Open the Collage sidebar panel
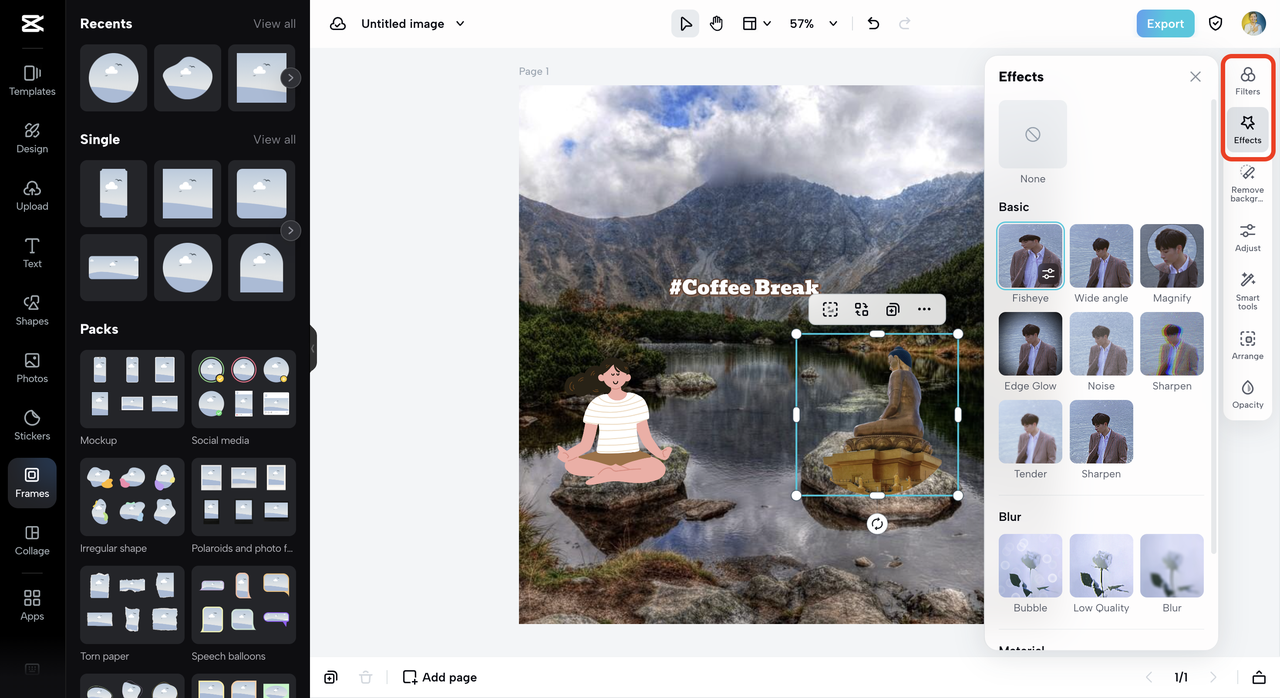This screenshot has height=698, width=1280. (x=32, y=541)
